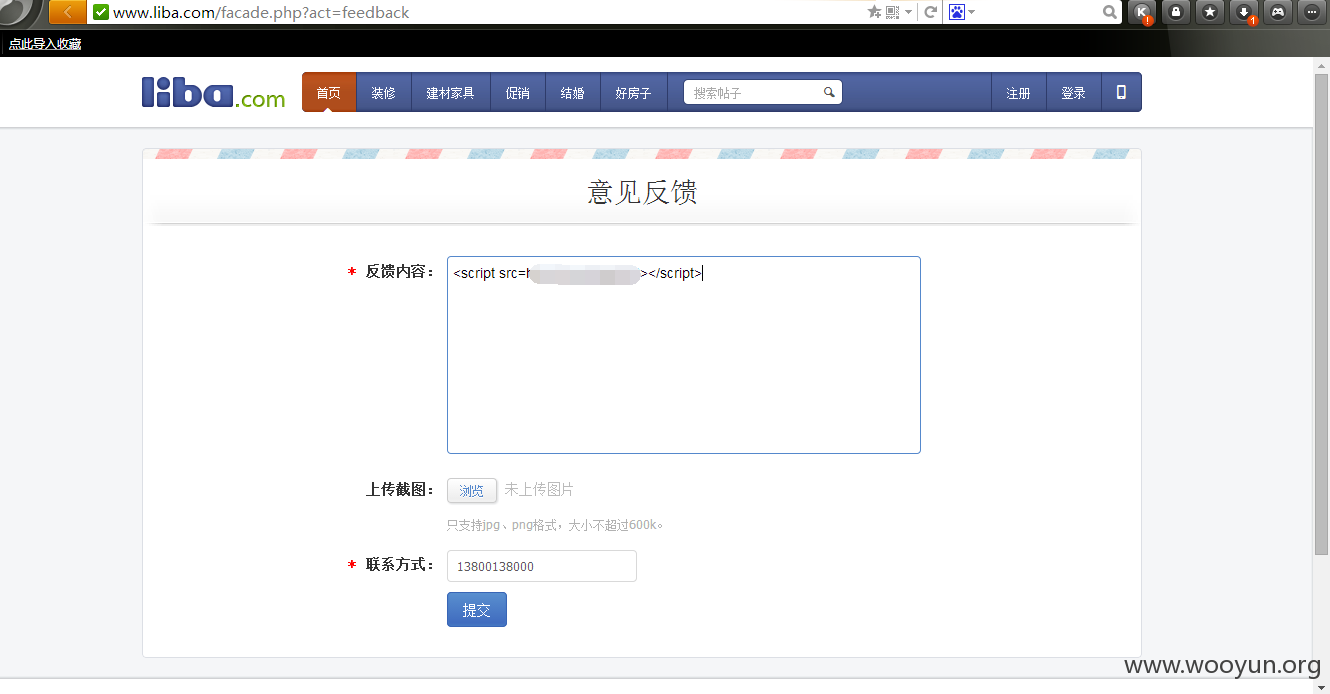This screenshot has width=1330, height=694.
Task: Click the 联系方式 label text
Action: tap(400, 564)
